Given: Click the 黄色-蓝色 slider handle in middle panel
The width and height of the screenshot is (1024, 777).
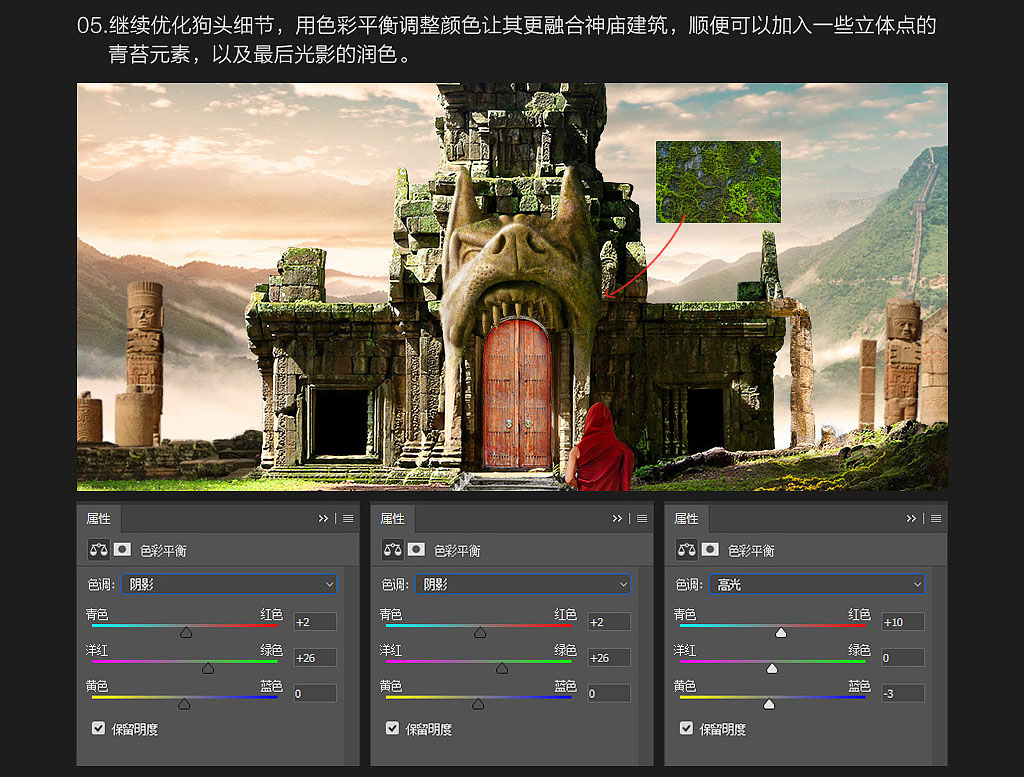Looking at the screenshot, I should (x=478, y=704).
